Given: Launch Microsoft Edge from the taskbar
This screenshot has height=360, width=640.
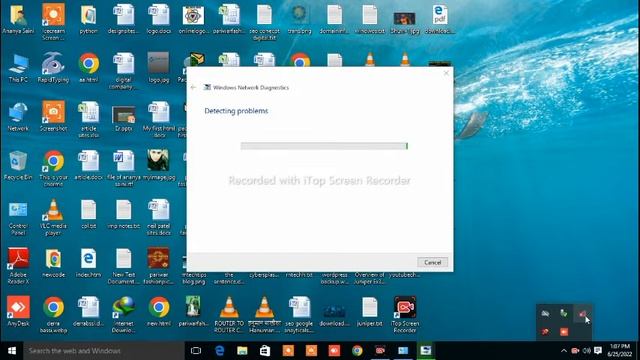Looking at the screenshot, I should 220,351.
